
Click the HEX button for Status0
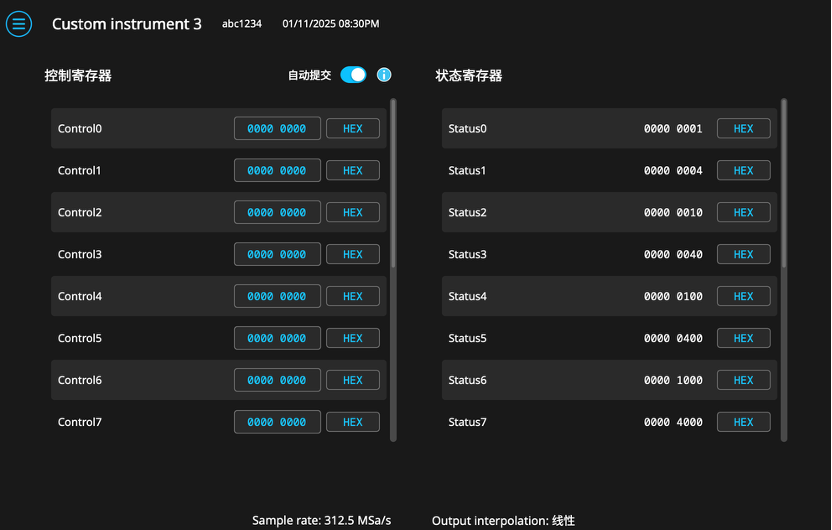(x=743, y=129)
